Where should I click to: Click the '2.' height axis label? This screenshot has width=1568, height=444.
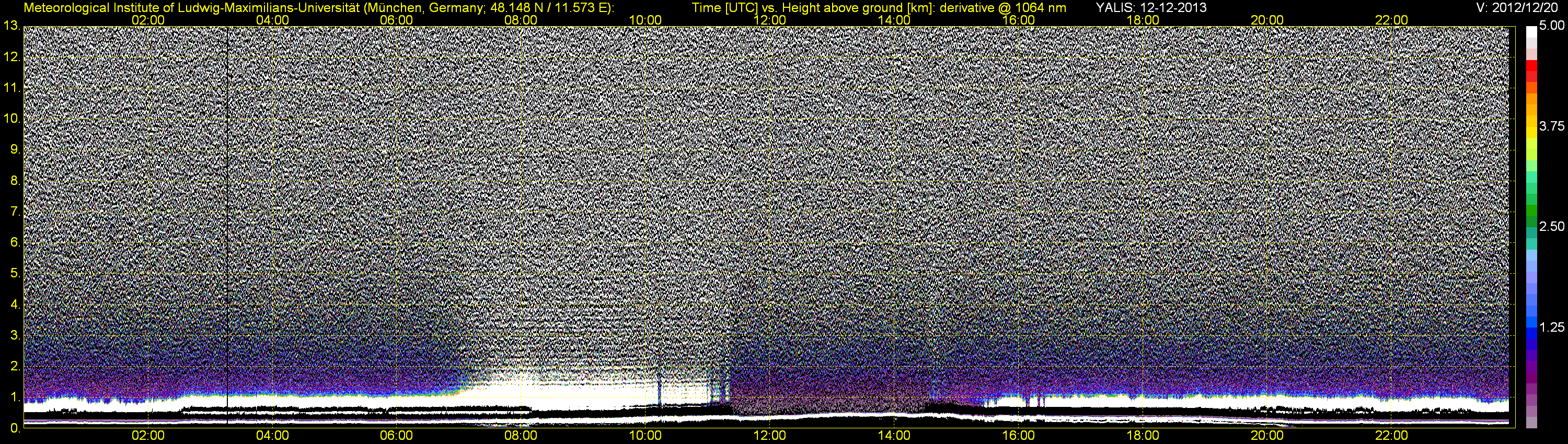(15, 366)
